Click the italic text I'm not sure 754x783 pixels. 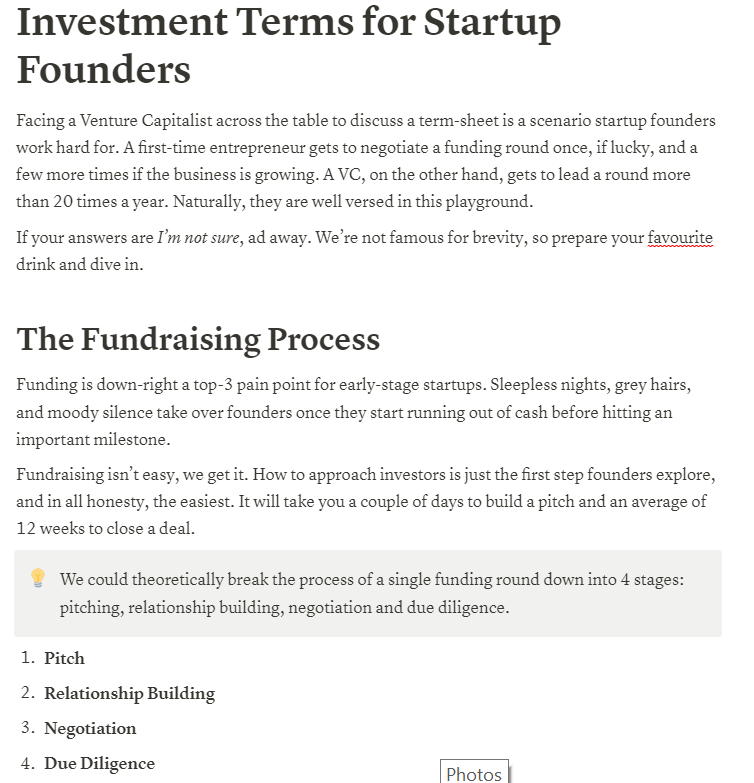(x=198, y=238)
